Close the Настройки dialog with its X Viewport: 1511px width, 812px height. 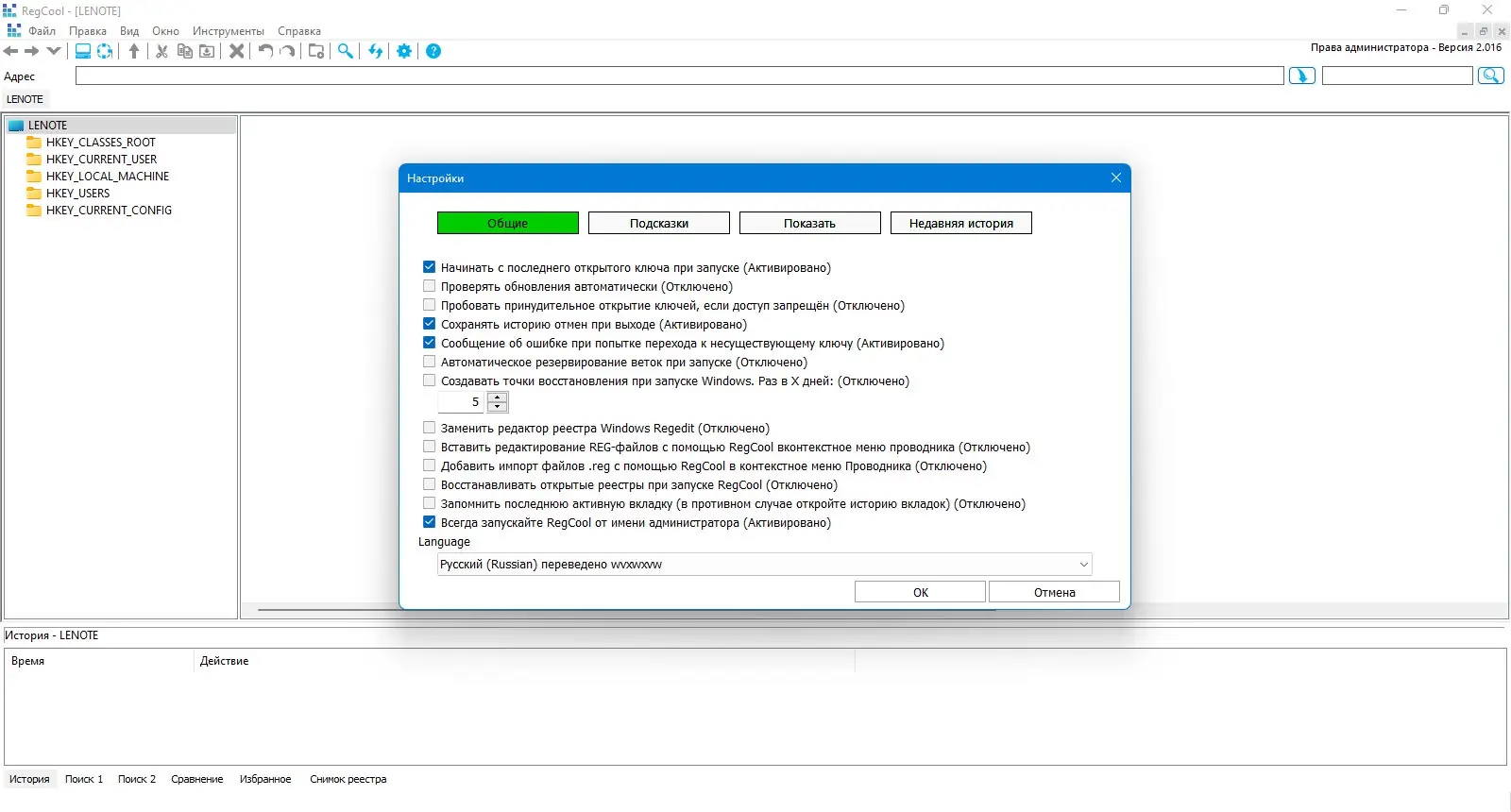(1116, 178)
